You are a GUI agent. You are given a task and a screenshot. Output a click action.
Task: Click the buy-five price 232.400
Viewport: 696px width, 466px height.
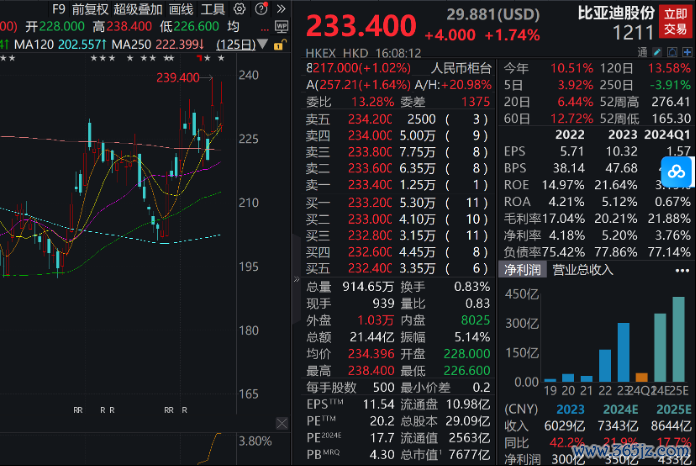370,269
